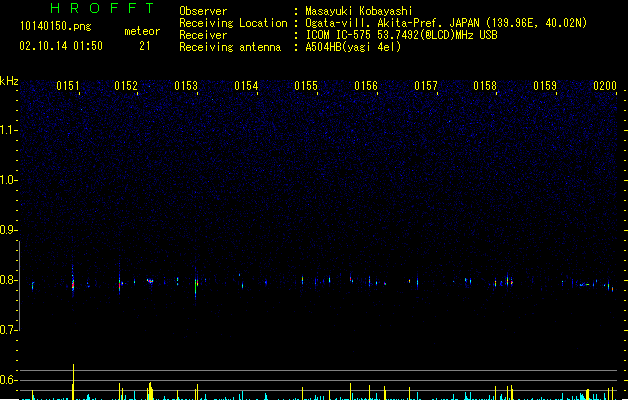Click the Observer field label
The height and width of the screenshot is (400, 629).
pyautogui.click(x=203, y=11)
